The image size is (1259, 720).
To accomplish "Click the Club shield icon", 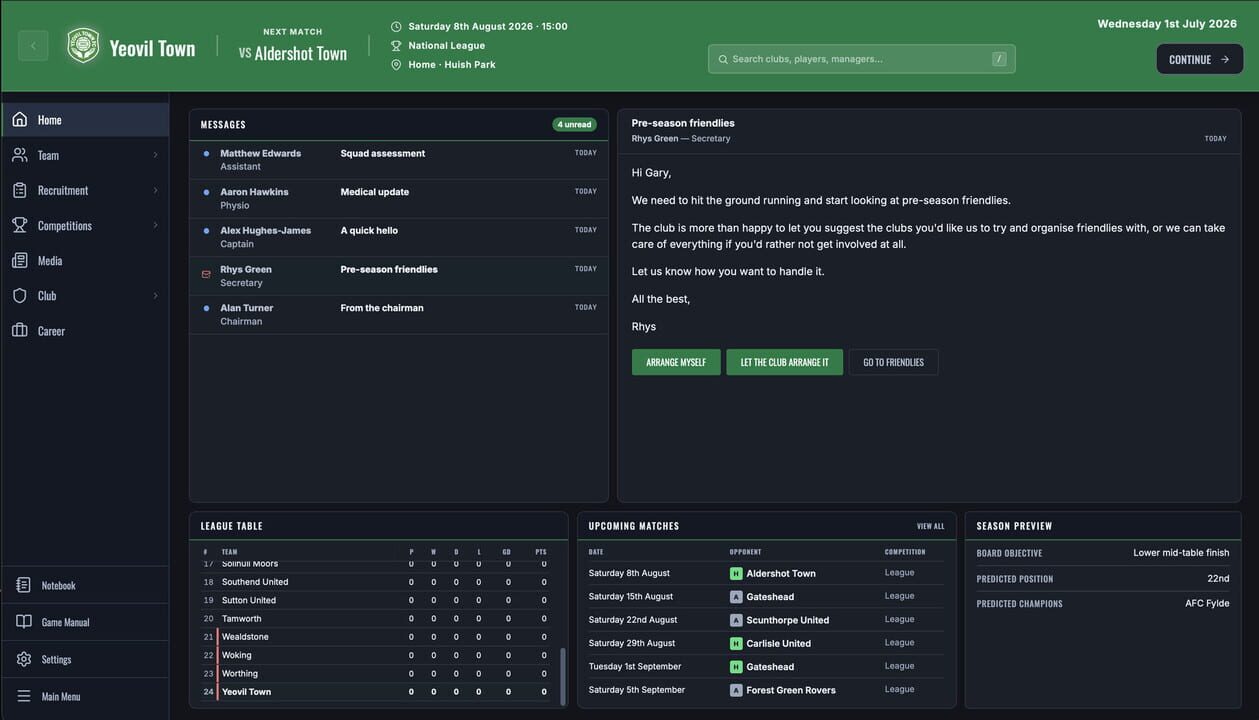I will (20, 295).
